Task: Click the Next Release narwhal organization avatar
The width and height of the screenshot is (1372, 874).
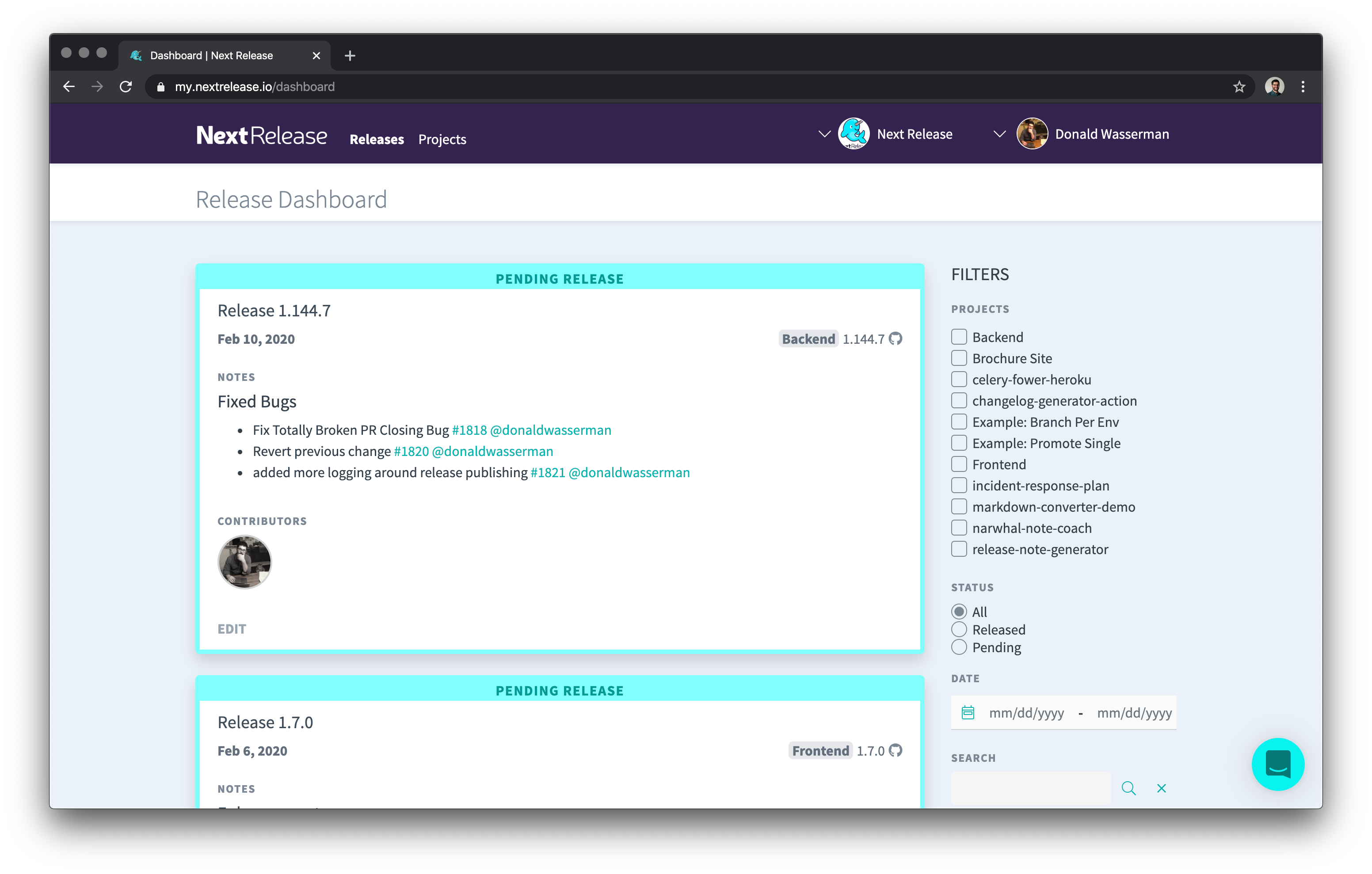Action: [x=854, y=134]
